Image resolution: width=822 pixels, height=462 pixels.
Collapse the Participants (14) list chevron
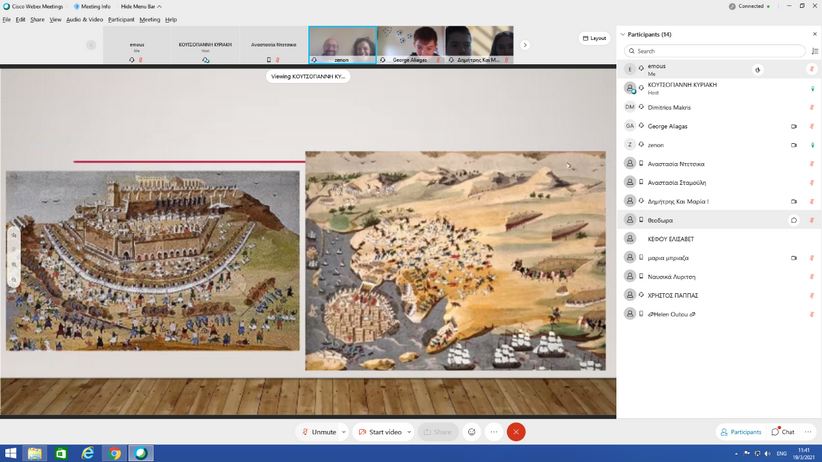(622, 35)
